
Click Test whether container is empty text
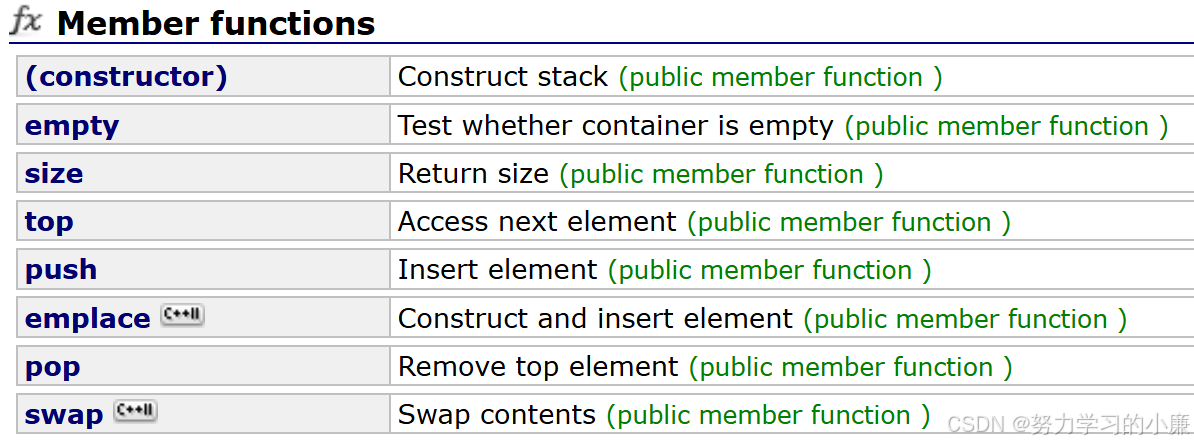[615, 126]
